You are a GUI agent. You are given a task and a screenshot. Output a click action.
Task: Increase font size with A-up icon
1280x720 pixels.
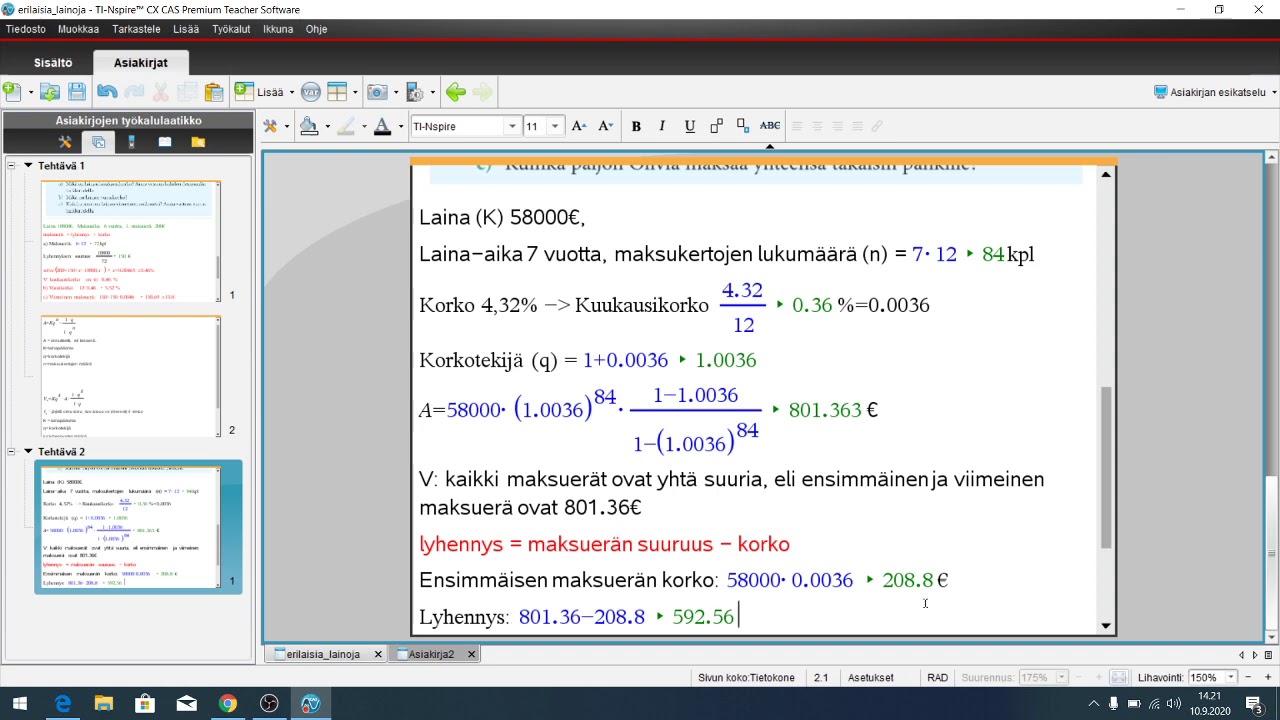(579, 126)
